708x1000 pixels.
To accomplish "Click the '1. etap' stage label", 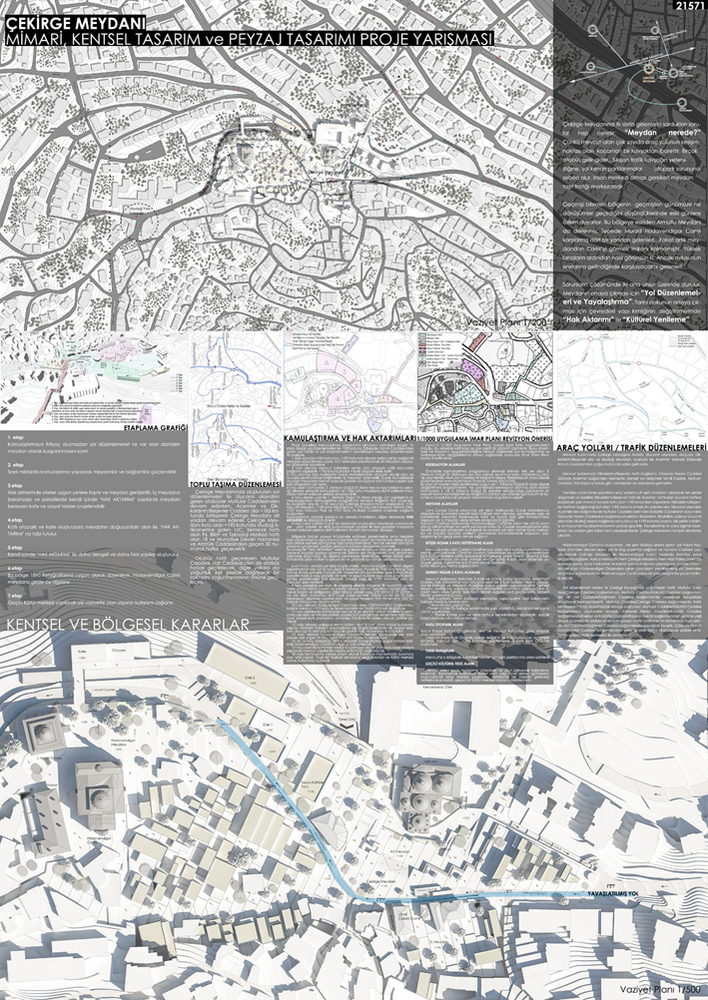I will click(x=15, y=436).
